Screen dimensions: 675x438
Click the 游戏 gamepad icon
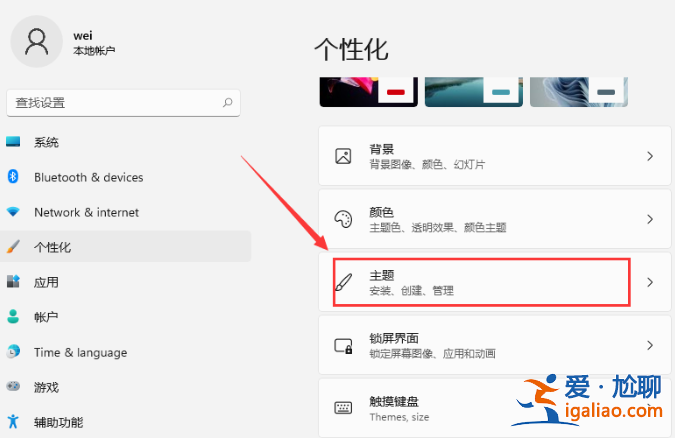13,386
